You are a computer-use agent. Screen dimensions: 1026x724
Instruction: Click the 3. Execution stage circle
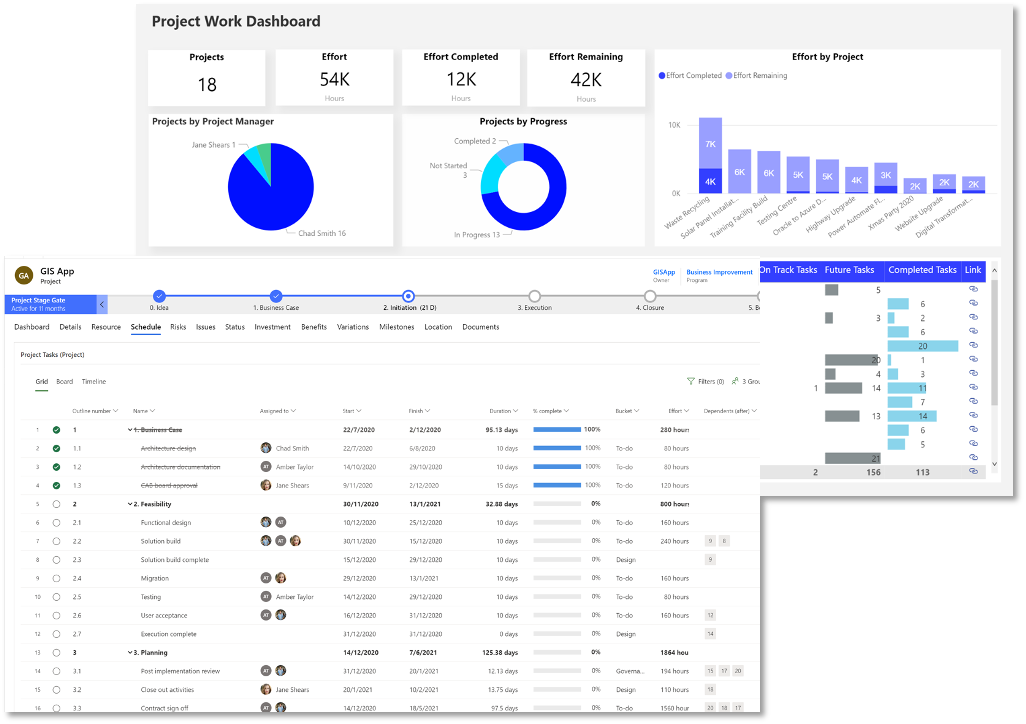[x=535, y=296]
